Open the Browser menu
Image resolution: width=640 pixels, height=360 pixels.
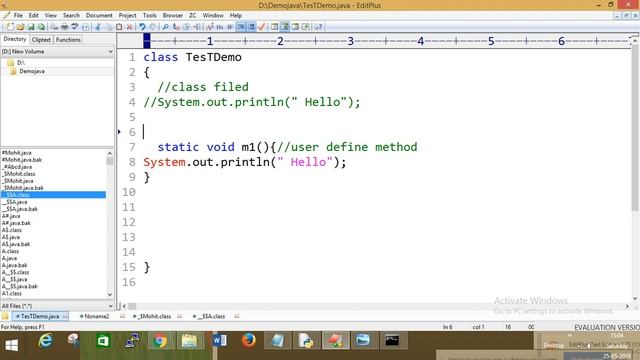[x=173, y=16]
